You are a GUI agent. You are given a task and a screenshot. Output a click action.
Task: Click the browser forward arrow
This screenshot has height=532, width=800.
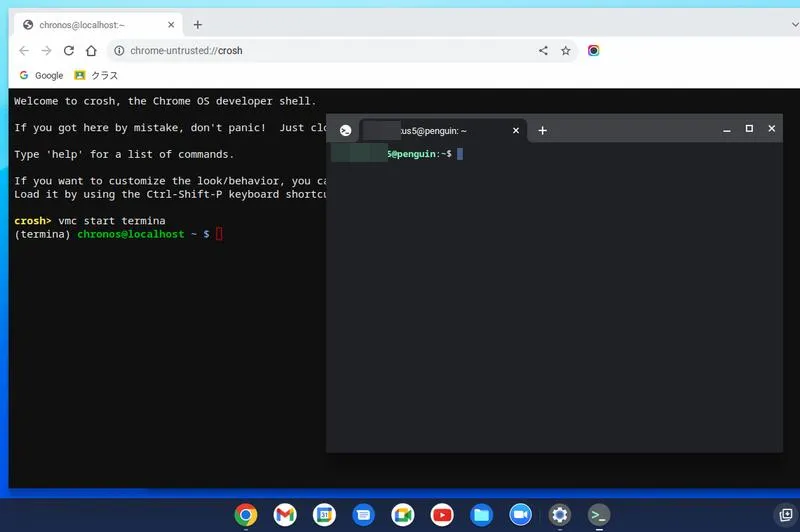pyautogui.click(x=46, y=50)
